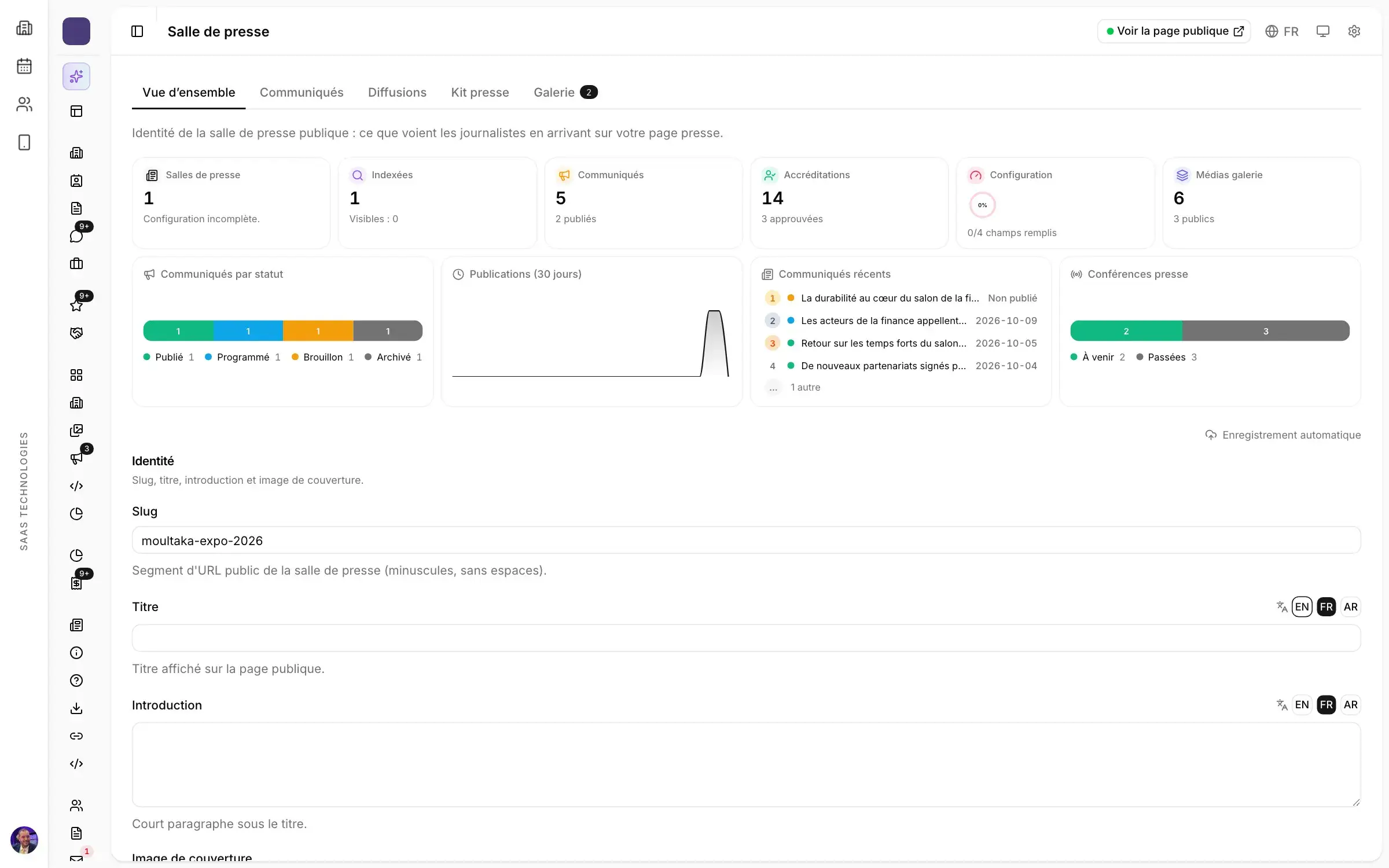Click the Slug input field

click(x=746, y=540)
